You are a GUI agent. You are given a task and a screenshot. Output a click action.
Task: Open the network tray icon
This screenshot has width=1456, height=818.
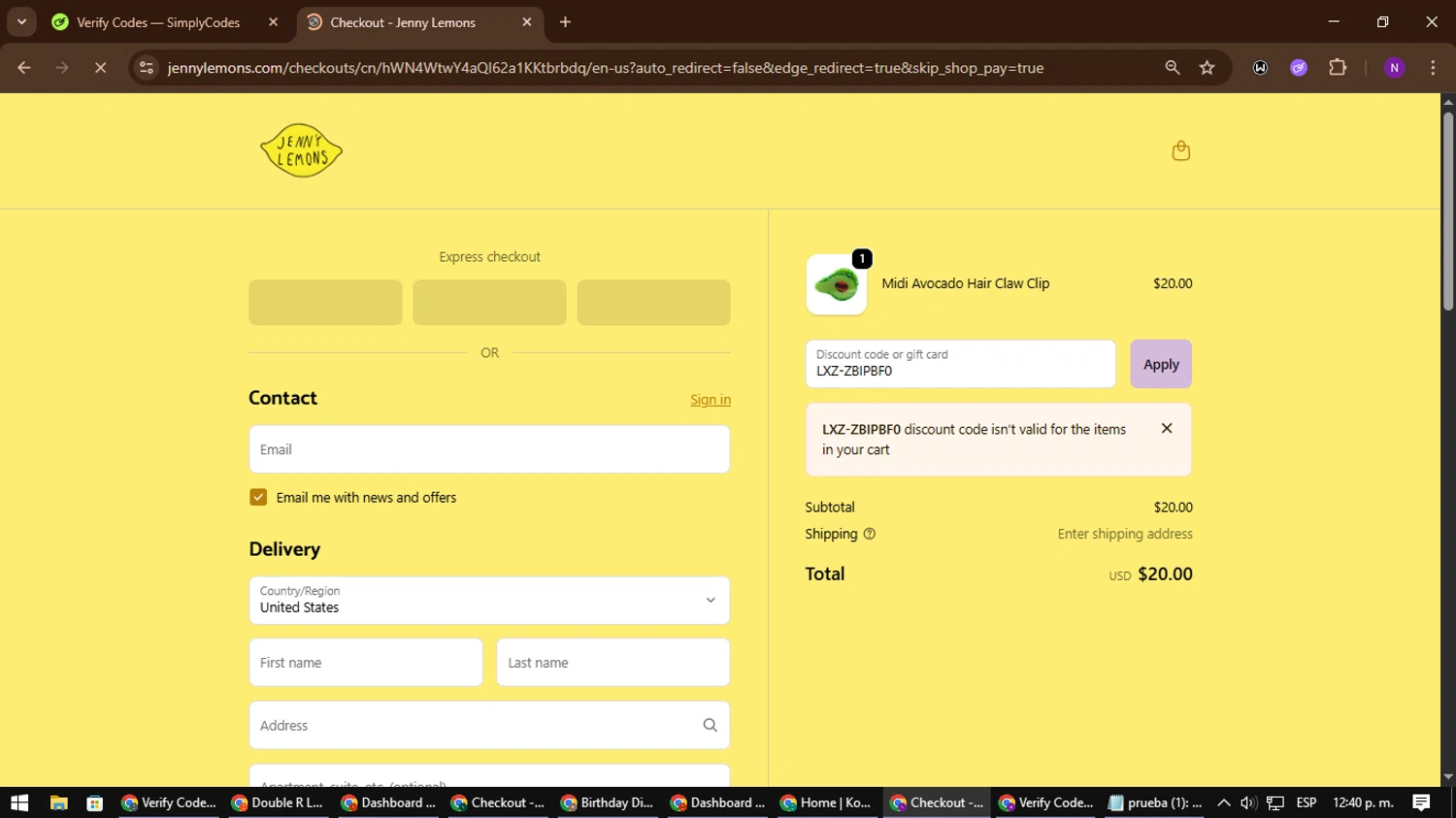click(1275, 802)
